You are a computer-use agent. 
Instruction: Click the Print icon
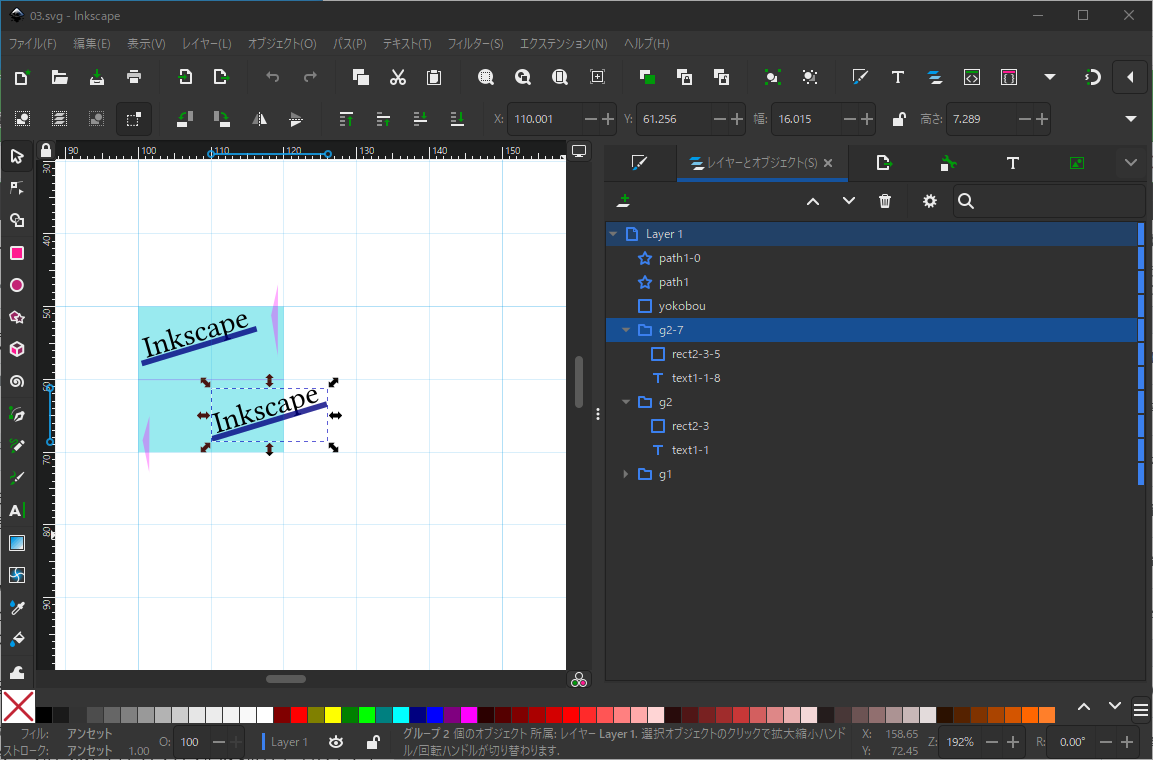point(134,77)
